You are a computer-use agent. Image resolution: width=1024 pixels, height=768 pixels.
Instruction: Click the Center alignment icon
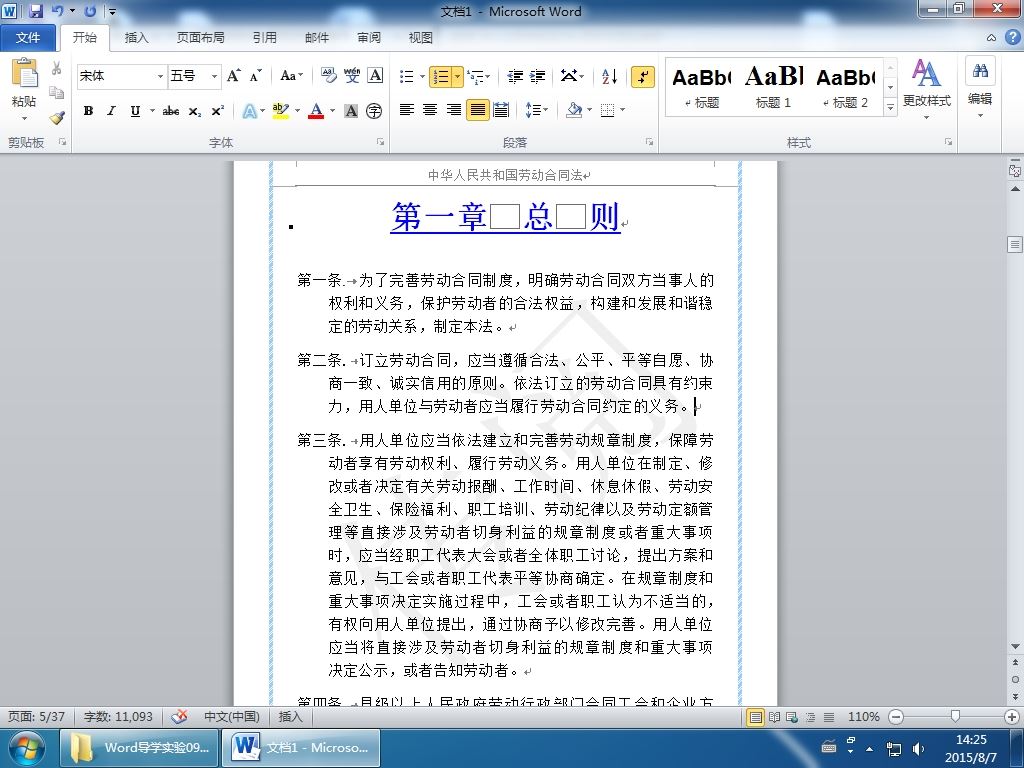click(x=430, y=110)
